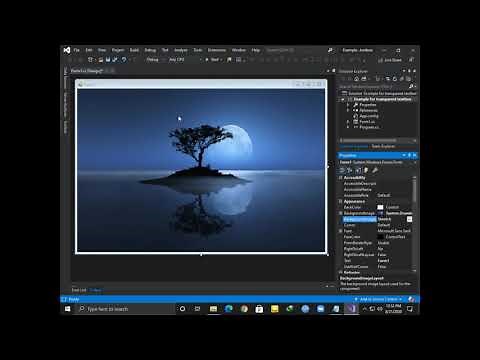The height and width of the screenshot is (360, 480).
Task: Click the ForeColor black color swatch
Action: [380, 237]
